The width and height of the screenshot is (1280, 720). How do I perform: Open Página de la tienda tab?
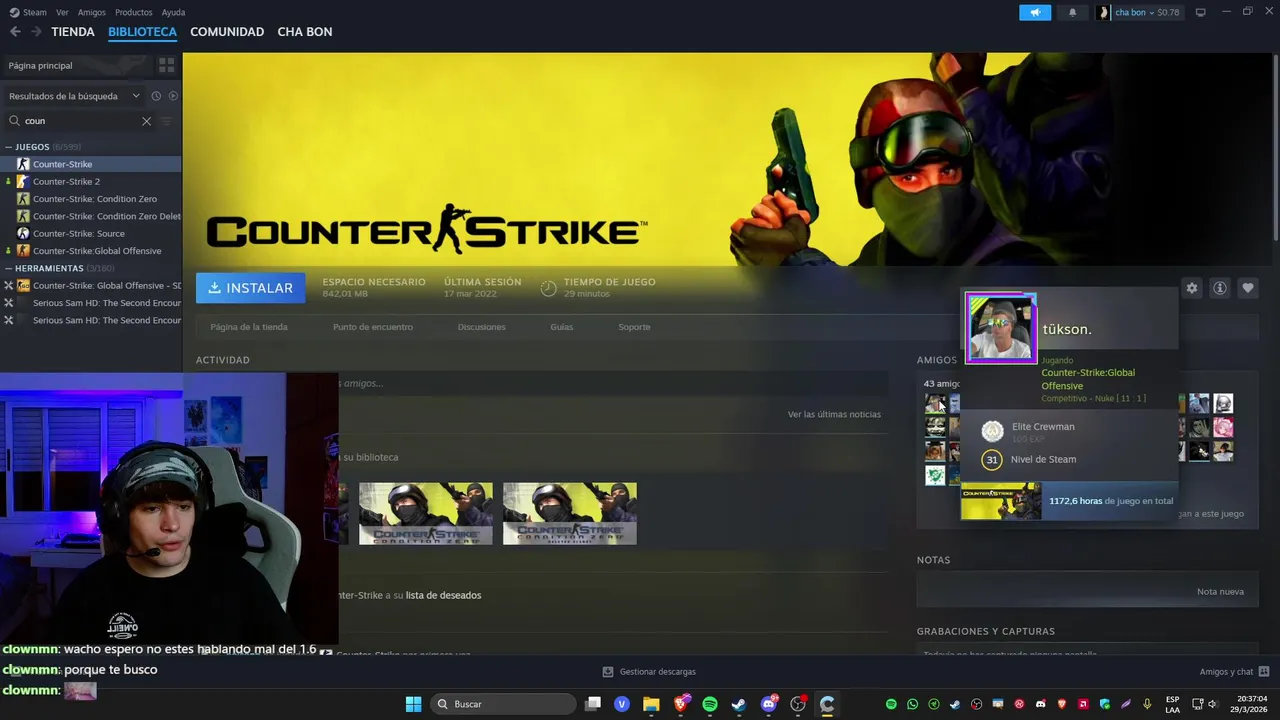(249, 327)
